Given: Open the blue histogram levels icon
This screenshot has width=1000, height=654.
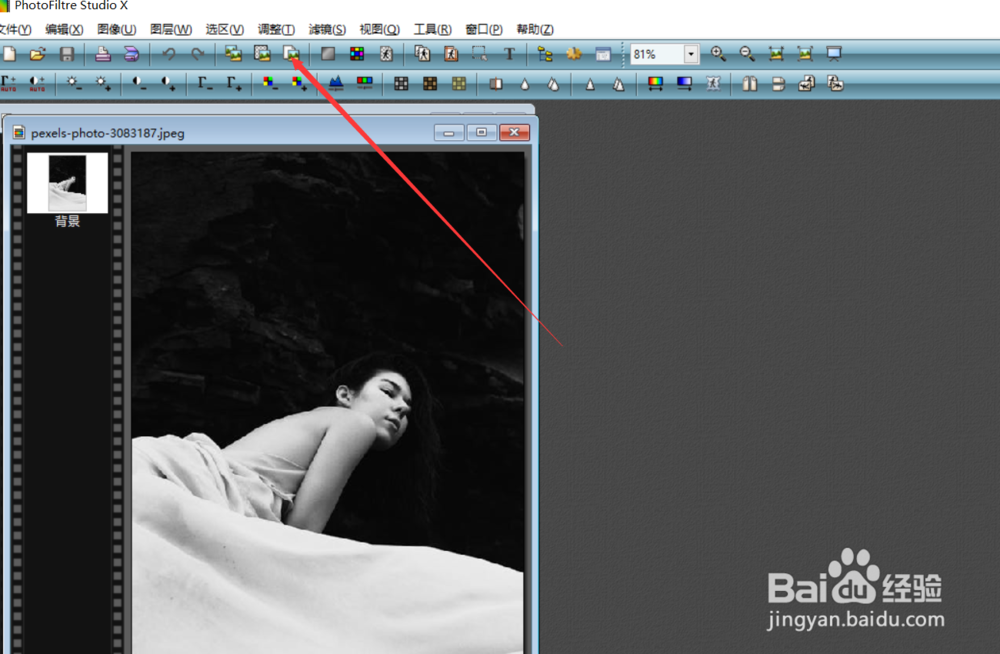Looking at the screenshot, I should [335, 84].
